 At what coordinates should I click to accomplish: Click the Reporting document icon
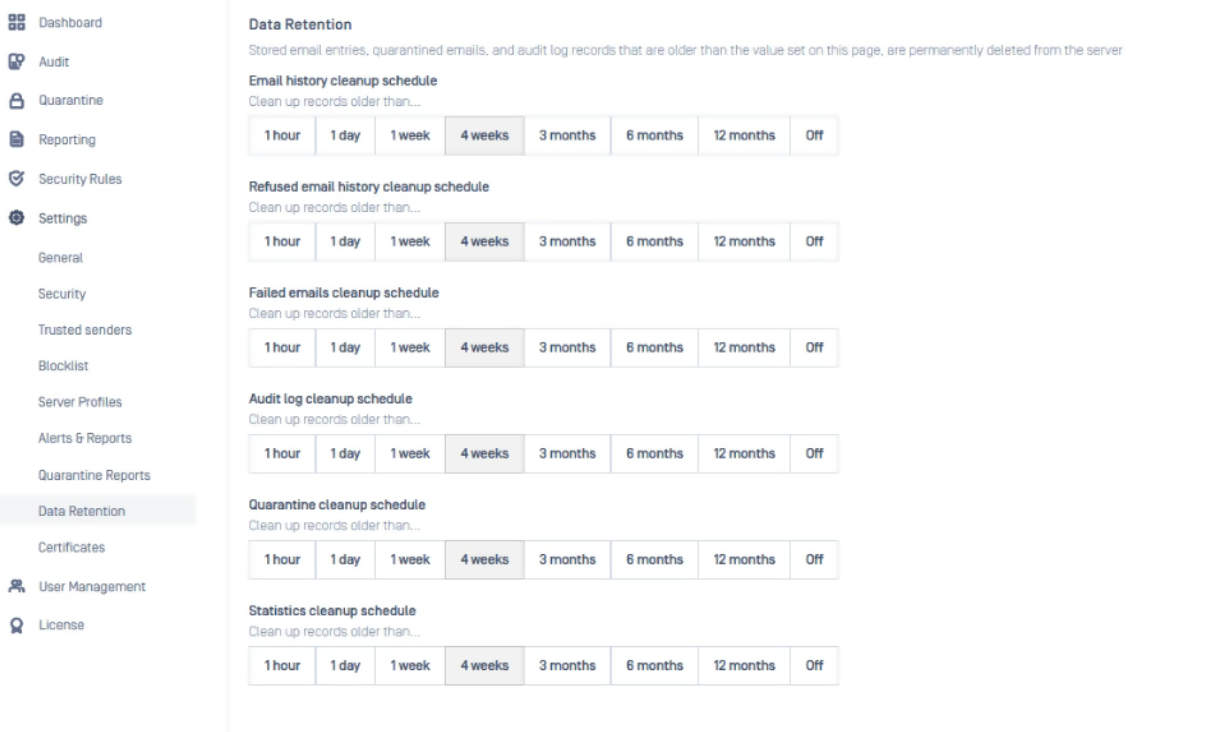[15, 139]
